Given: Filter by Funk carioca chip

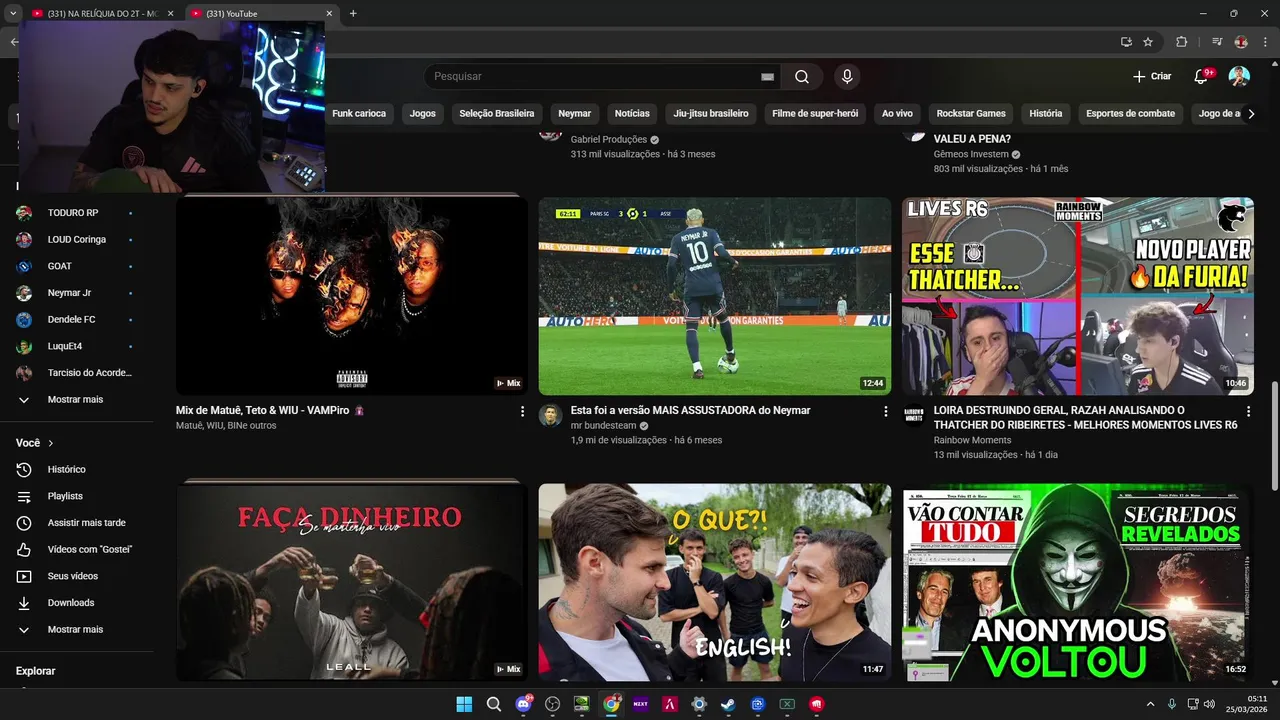Looking at the screenshot, I should click(x=359, y=113).
